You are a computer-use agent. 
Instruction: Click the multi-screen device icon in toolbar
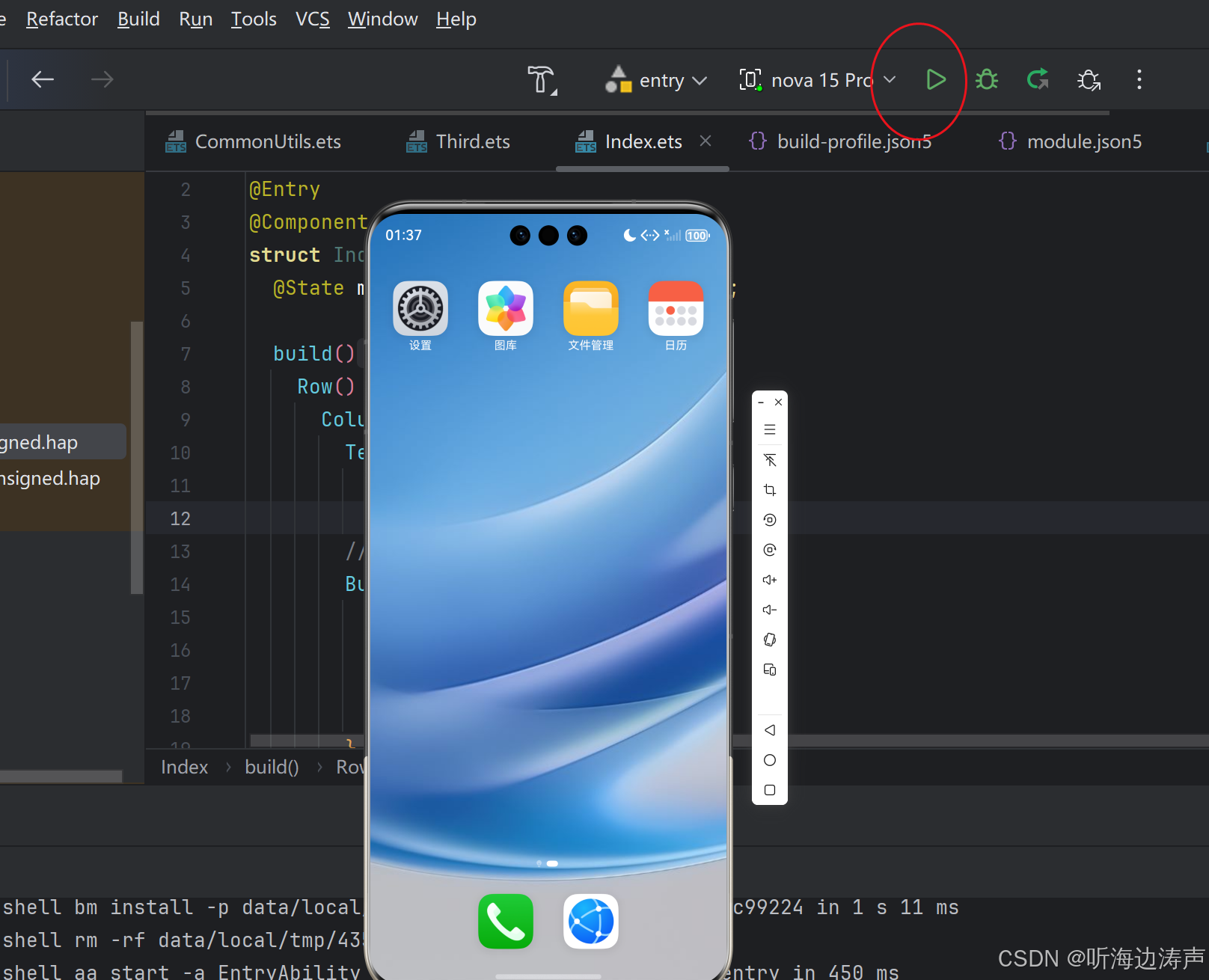point(770,670)
